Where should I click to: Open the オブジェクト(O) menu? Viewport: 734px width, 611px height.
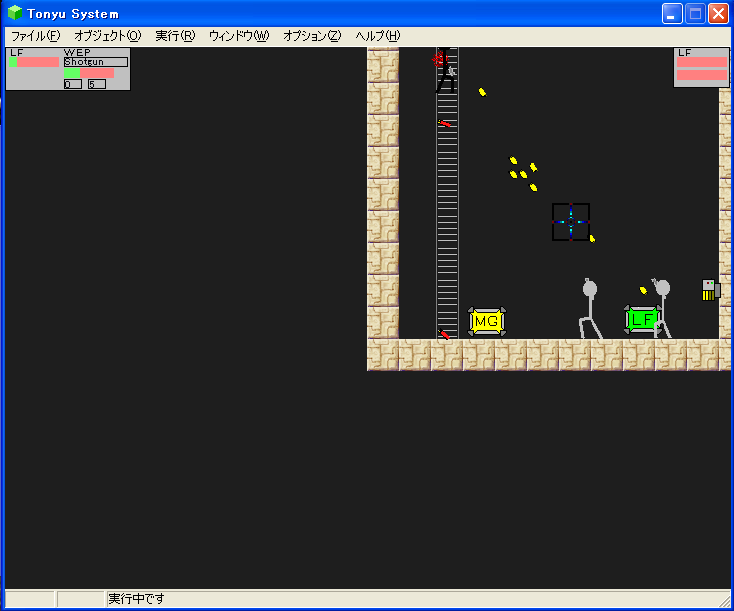click(107, 36)
